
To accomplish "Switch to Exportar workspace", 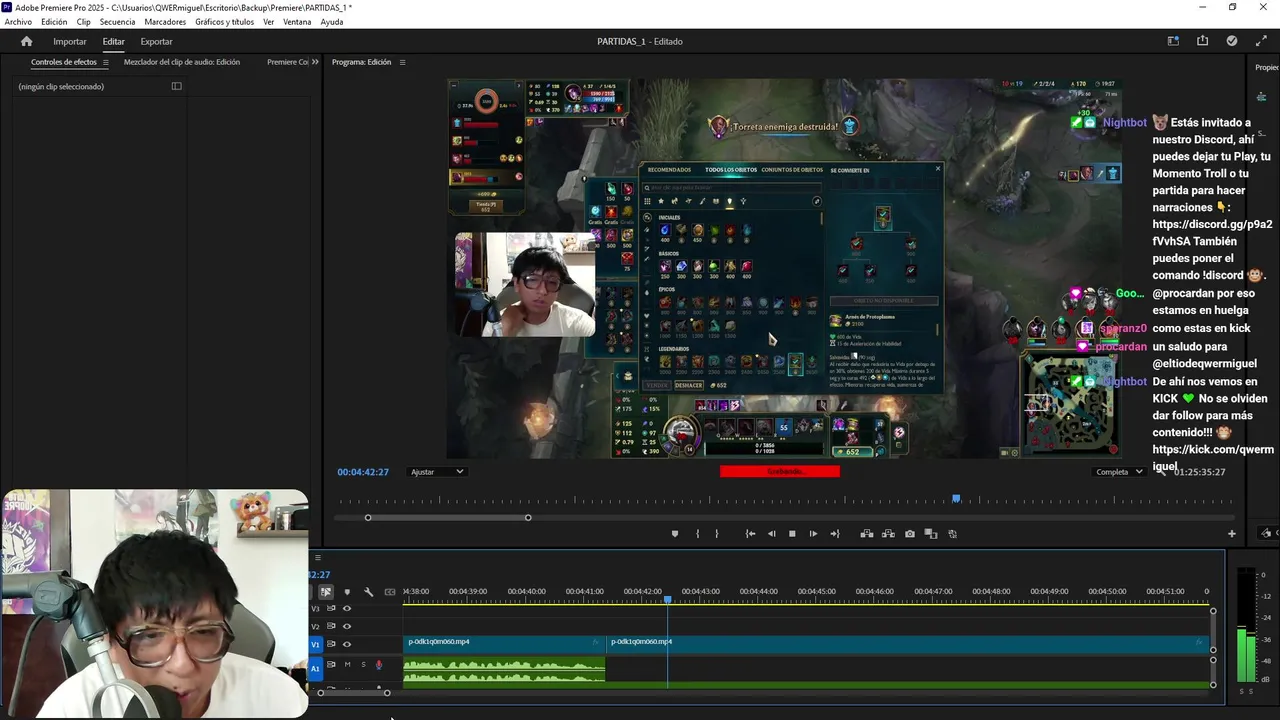I will (156, 41).
